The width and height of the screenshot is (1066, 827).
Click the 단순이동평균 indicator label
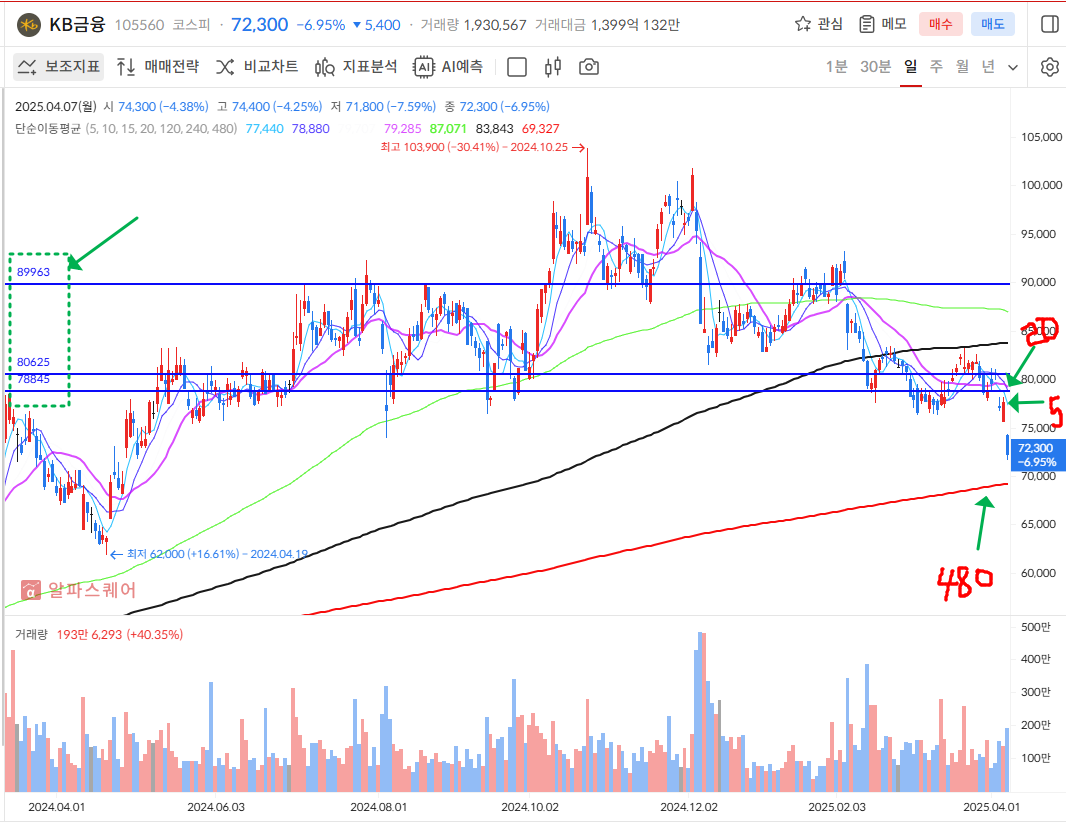[x=48, y=129]
